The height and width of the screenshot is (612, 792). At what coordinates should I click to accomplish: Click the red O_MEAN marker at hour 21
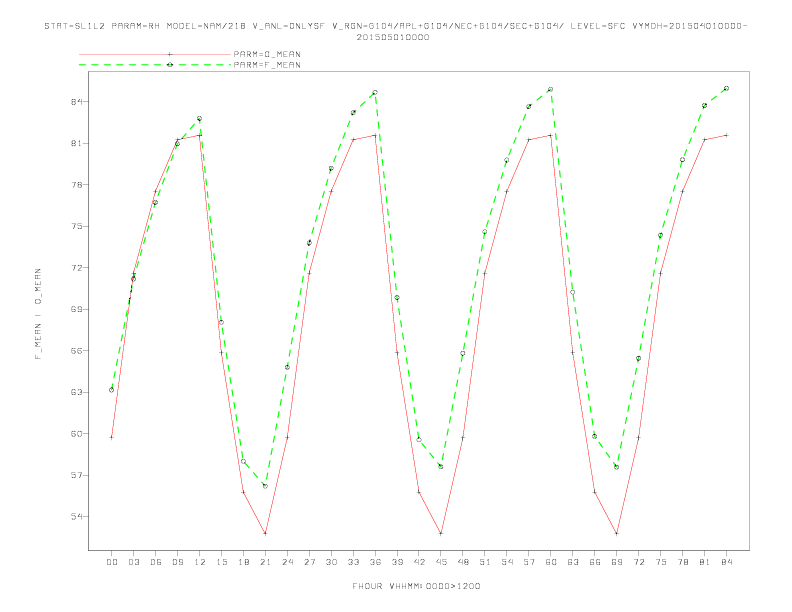click(265, 533)
